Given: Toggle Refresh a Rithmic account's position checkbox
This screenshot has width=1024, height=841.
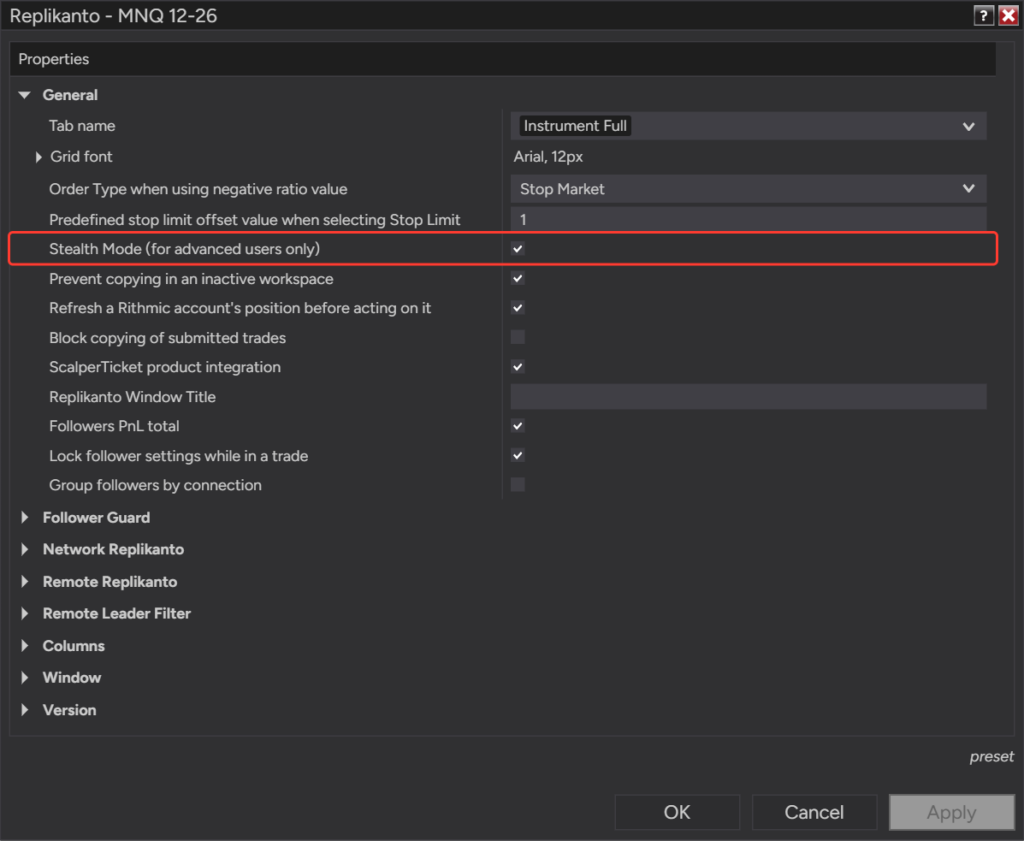Looking at the screenshot, I should point(518,308).
